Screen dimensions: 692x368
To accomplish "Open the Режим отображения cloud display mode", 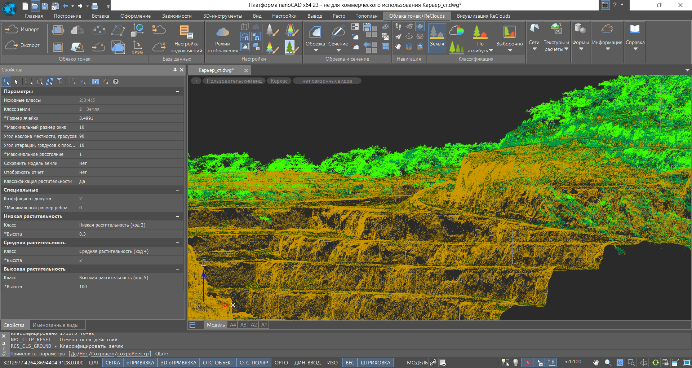I will (x=222, y=38).
